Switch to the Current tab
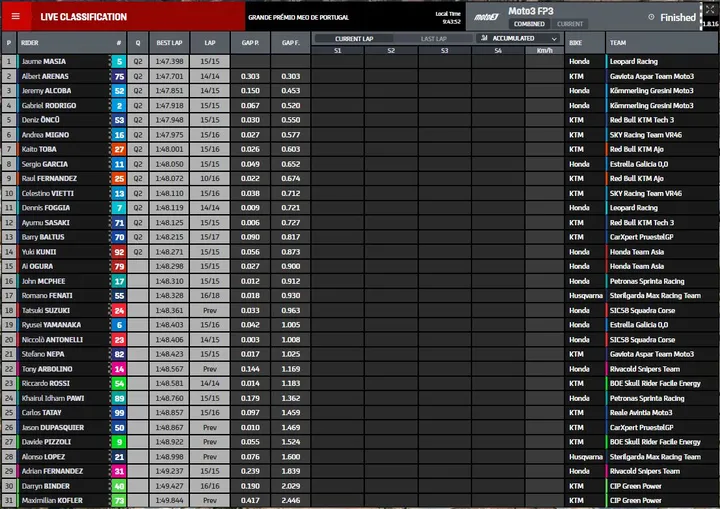This screenshot has width=720, height=509. click(x=570, y=24)
